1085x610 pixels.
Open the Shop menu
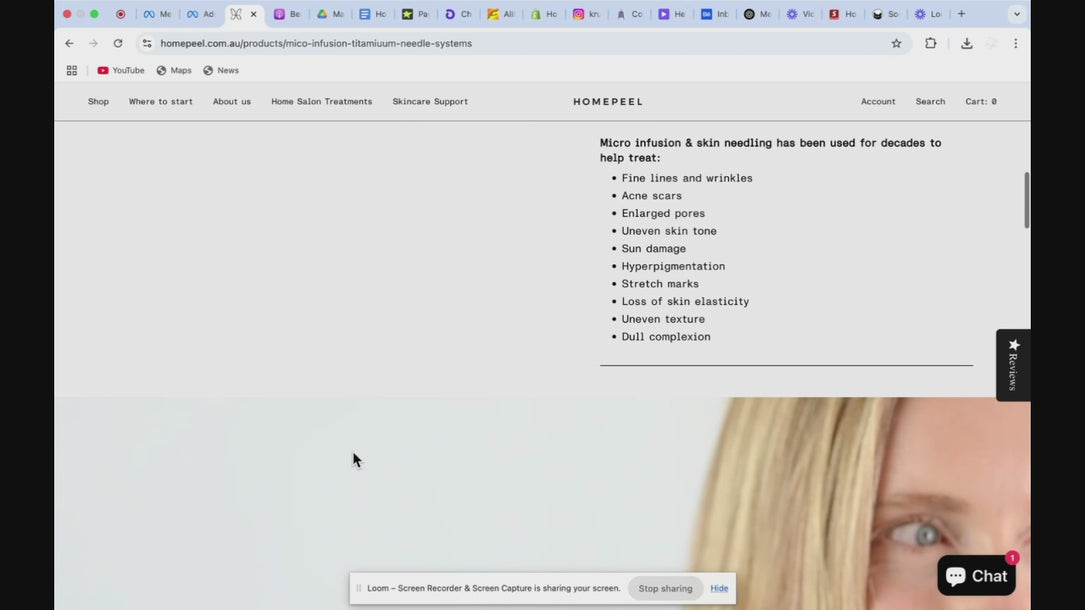click(98, 102)
